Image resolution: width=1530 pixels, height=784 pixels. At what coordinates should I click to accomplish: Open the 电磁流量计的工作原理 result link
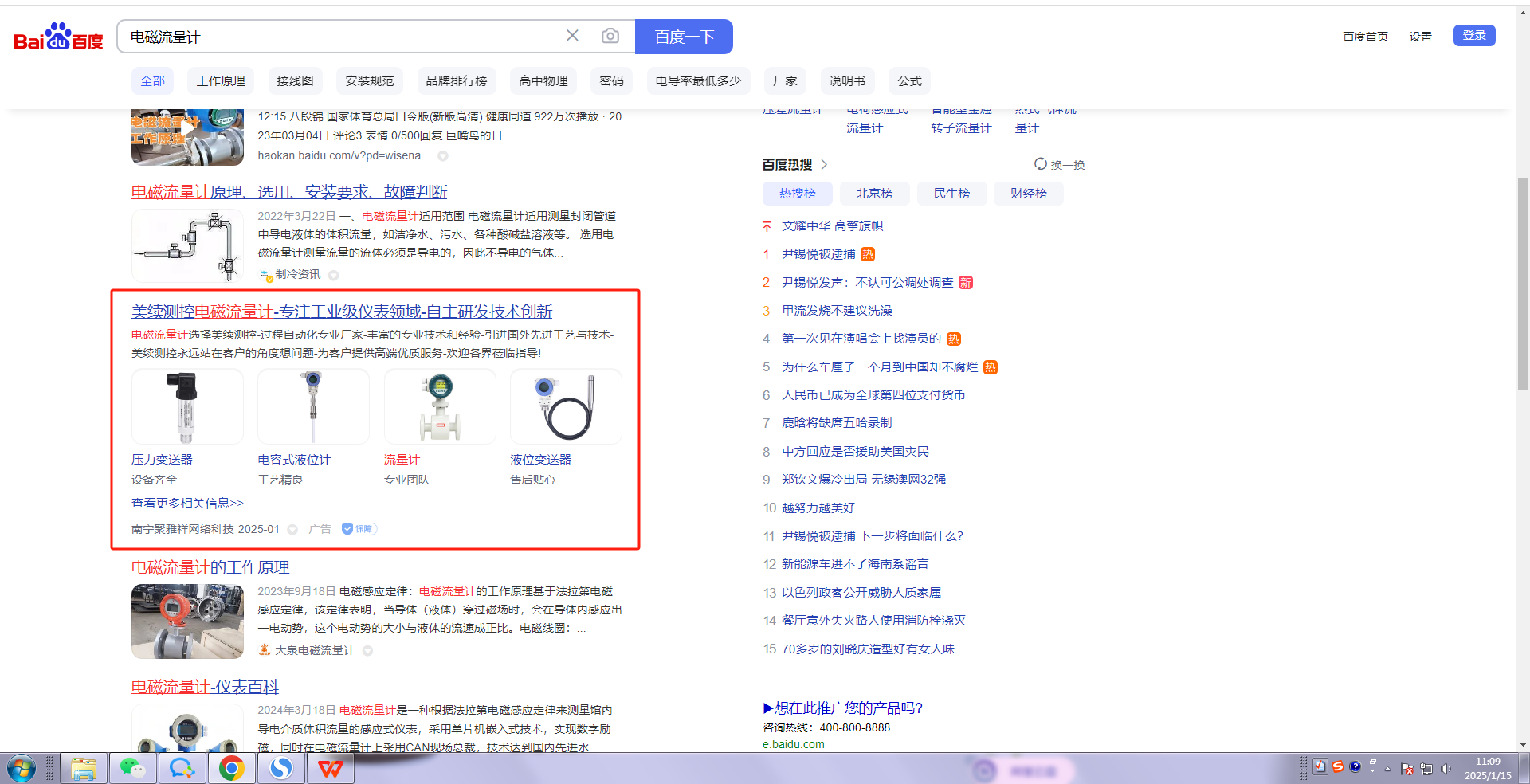210,567
